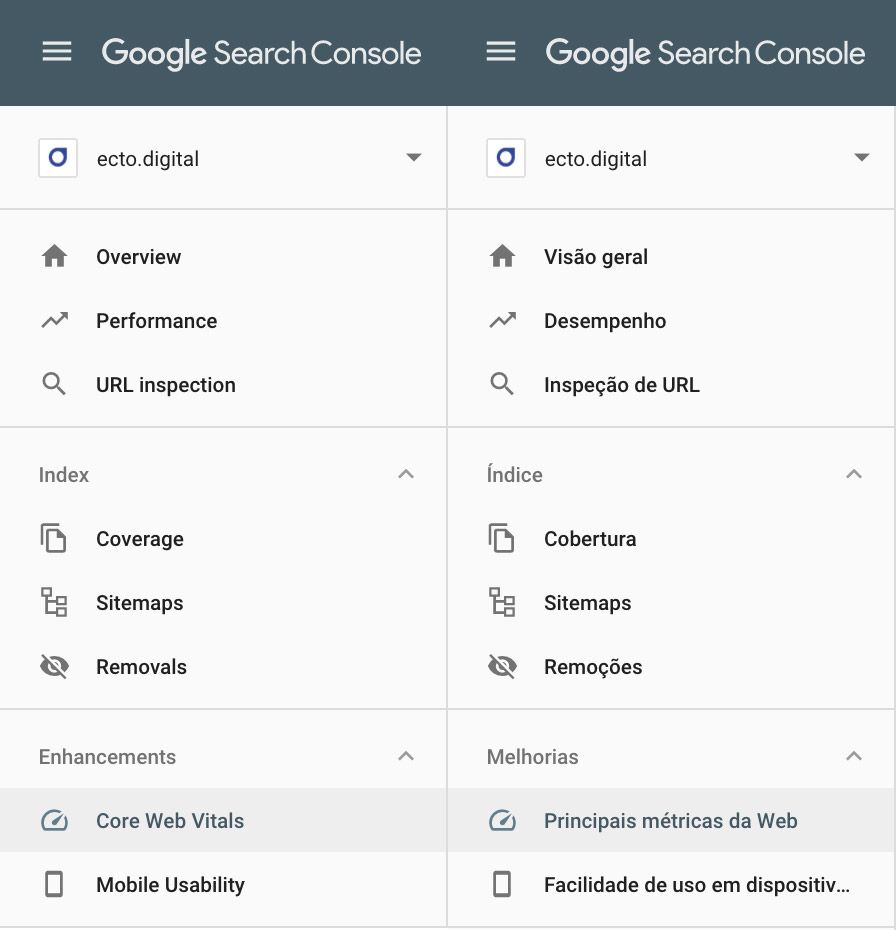Click the home icon beside Visão geral
Image resolution: width=896 pixels, height=930 pixels.
[502, 257]
